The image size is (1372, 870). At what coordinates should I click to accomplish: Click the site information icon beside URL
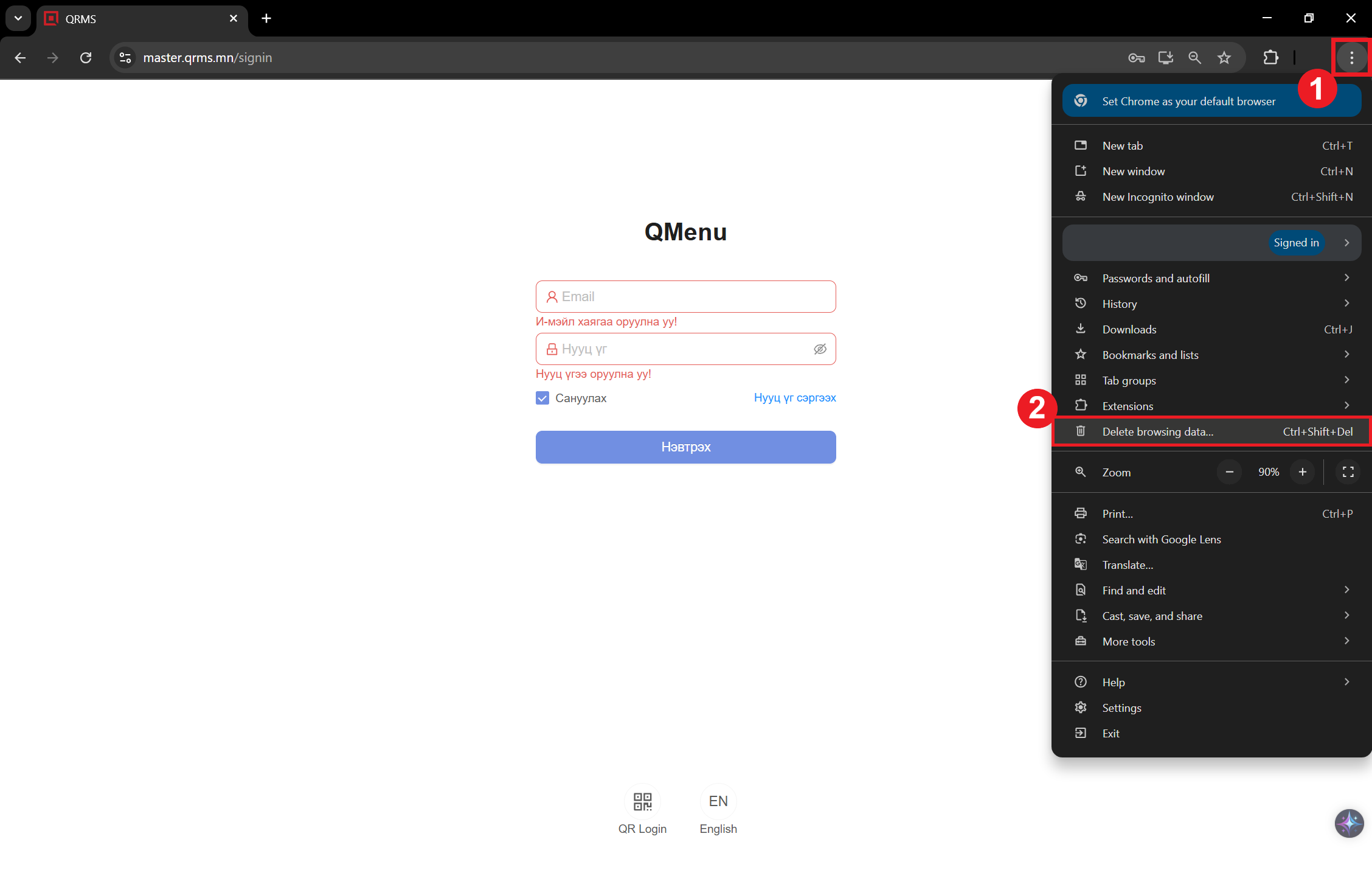[125, 58]
